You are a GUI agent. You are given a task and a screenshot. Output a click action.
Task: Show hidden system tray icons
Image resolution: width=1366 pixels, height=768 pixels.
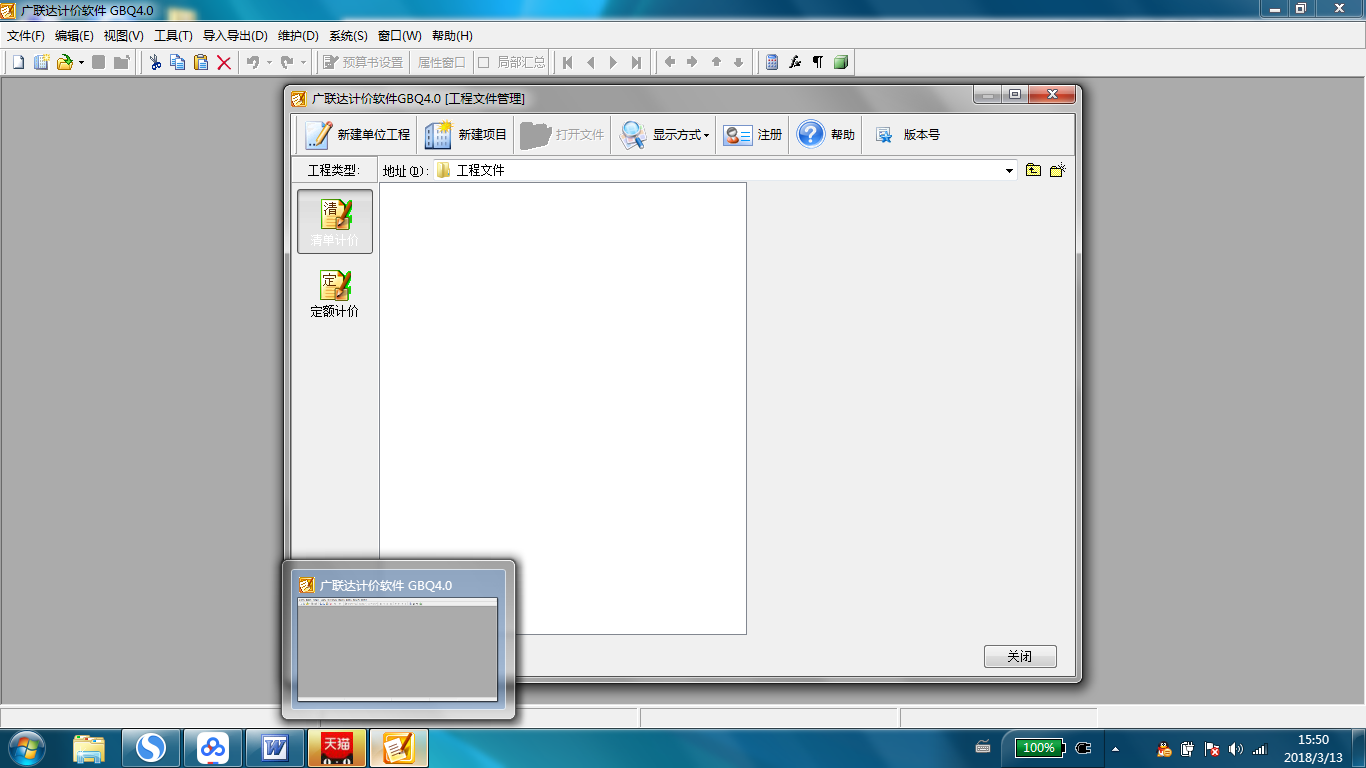[1115, 749]
